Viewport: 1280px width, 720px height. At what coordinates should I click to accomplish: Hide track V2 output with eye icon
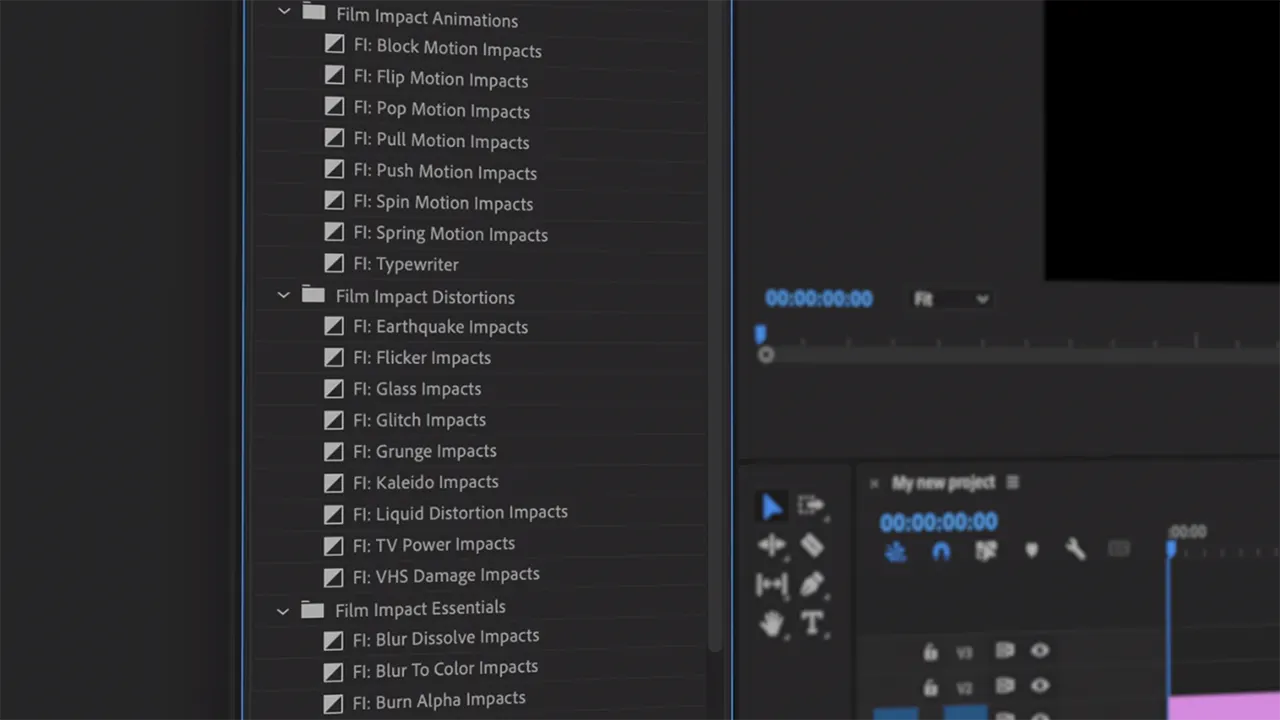point(1040,685)
